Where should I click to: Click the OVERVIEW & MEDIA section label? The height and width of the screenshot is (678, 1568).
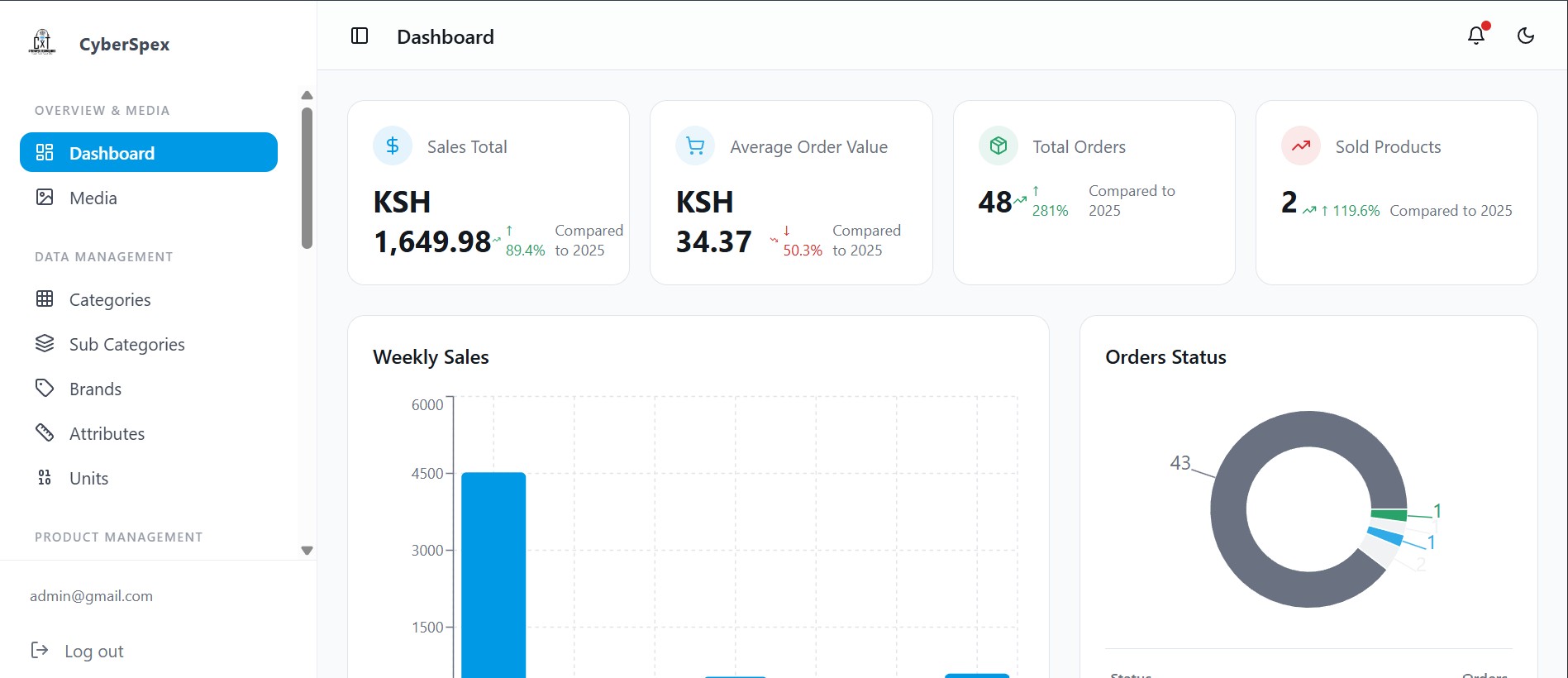tap(102, 110)
